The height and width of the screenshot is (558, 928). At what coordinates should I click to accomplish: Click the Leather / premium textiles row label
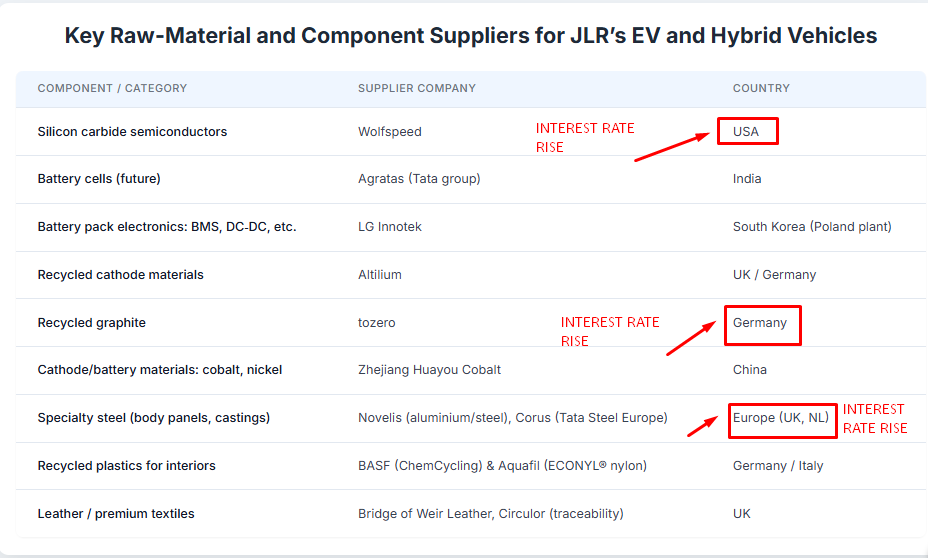115,514
